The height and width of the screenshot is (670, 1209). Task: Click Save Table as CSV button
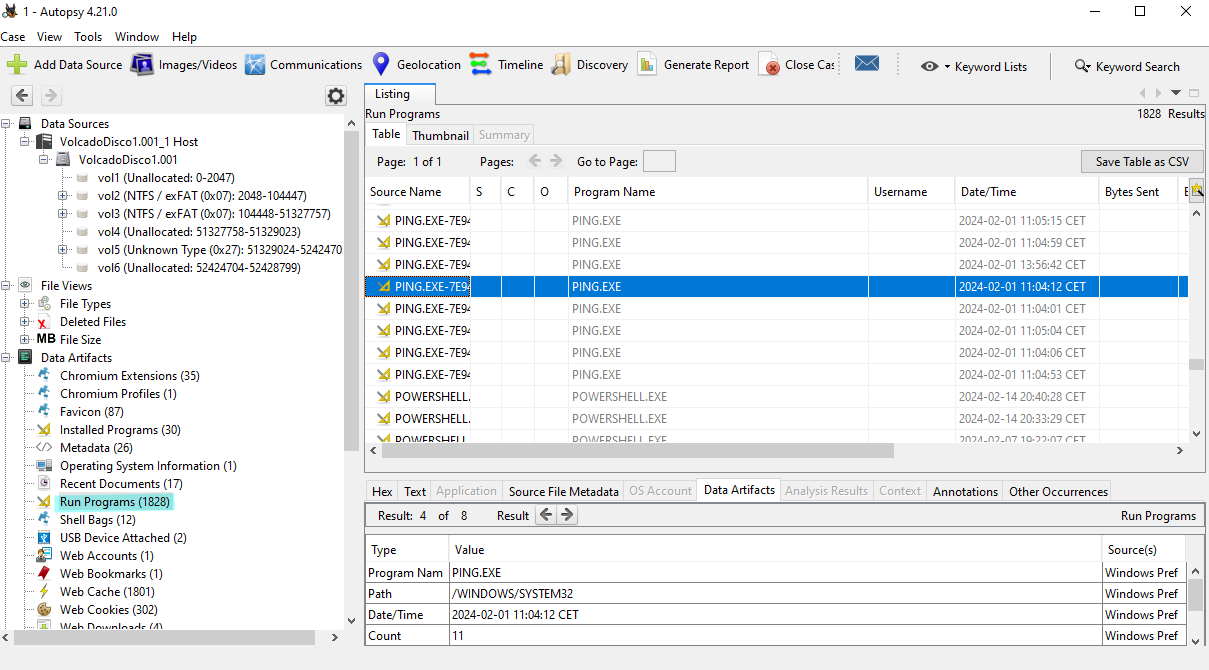pos(1141,162)
